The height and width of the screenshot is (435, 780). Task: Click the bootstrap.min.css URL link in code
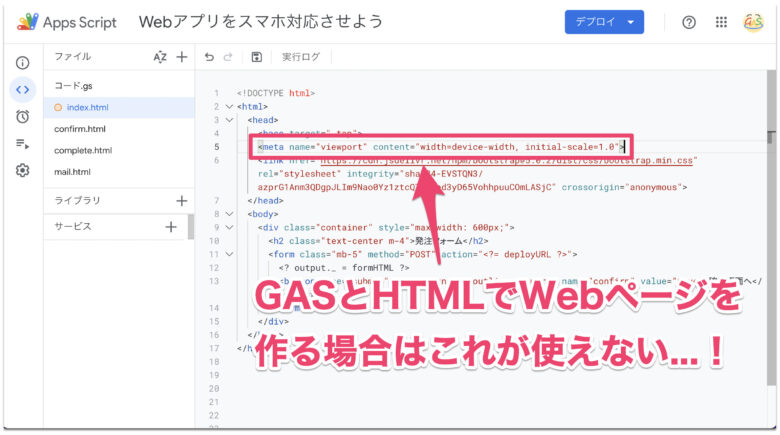click(506, 161)
